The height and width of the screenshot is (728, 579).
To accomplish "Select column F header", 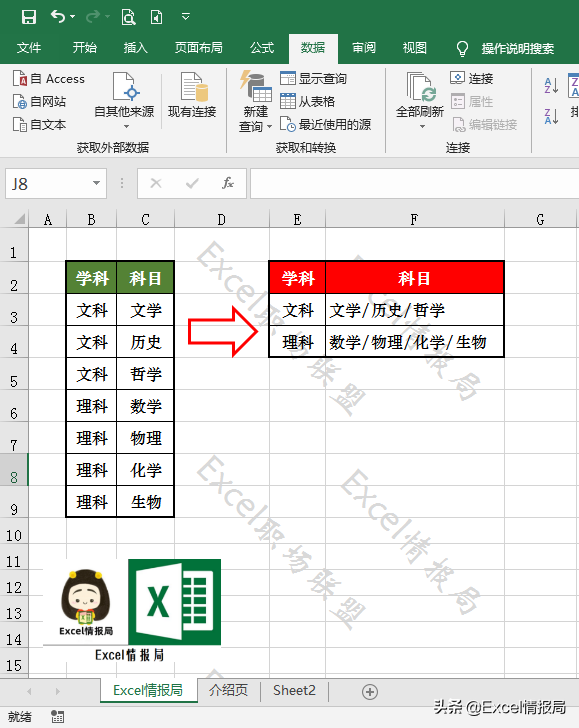I will (414, 219).
